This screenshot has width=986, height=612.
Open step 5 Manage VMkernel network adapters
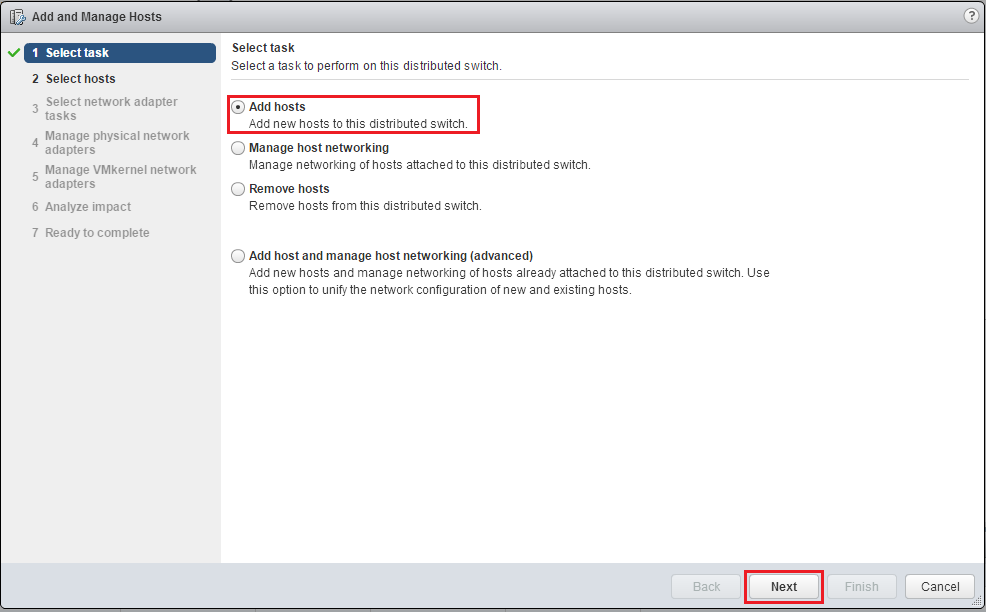120,177
